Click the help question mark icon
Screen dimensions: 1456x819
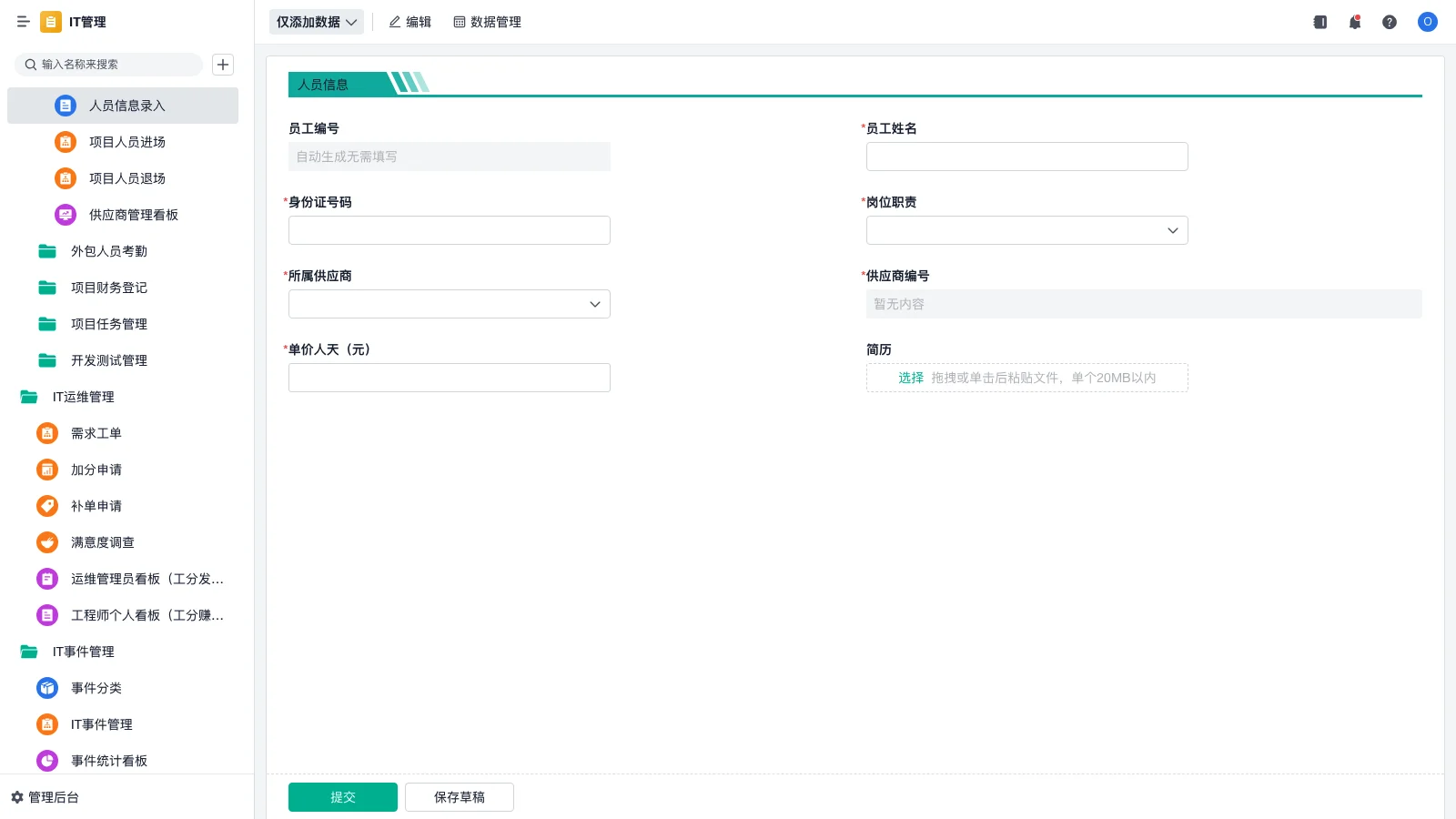tap(1390, 22)
